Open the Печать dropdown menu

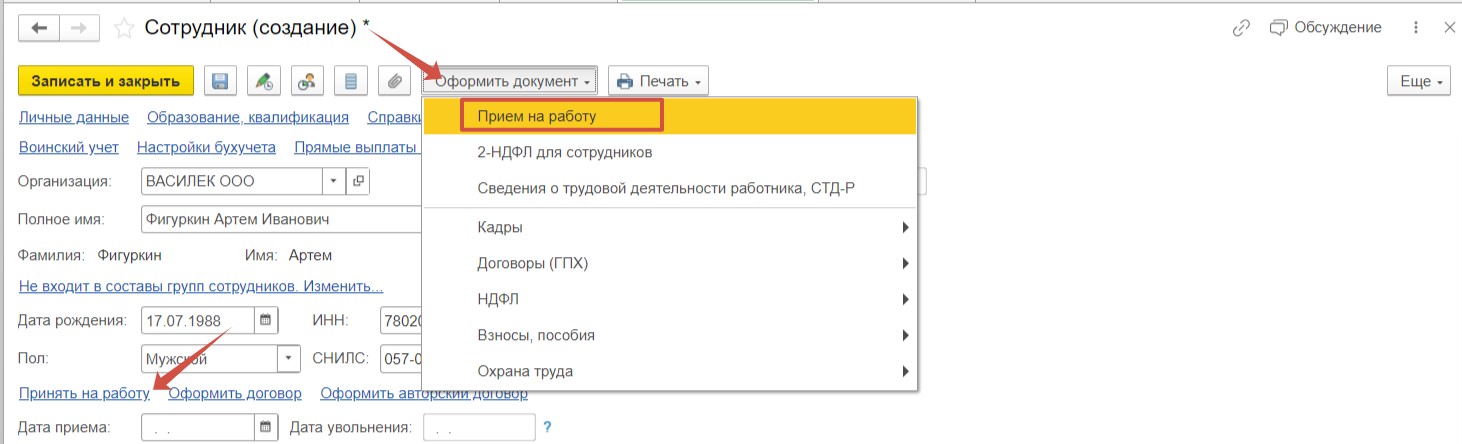click(x=658, y=81)
